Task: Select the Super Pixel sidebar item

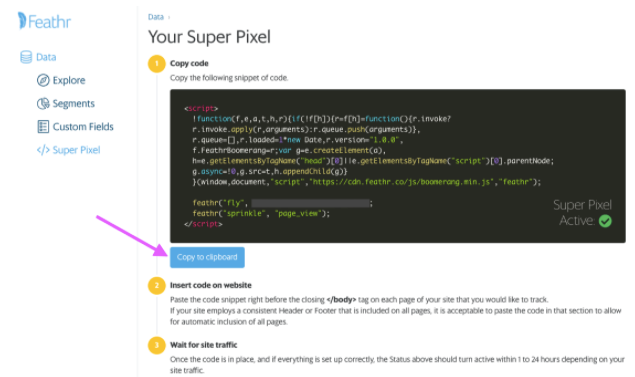Action: point(76,150)
